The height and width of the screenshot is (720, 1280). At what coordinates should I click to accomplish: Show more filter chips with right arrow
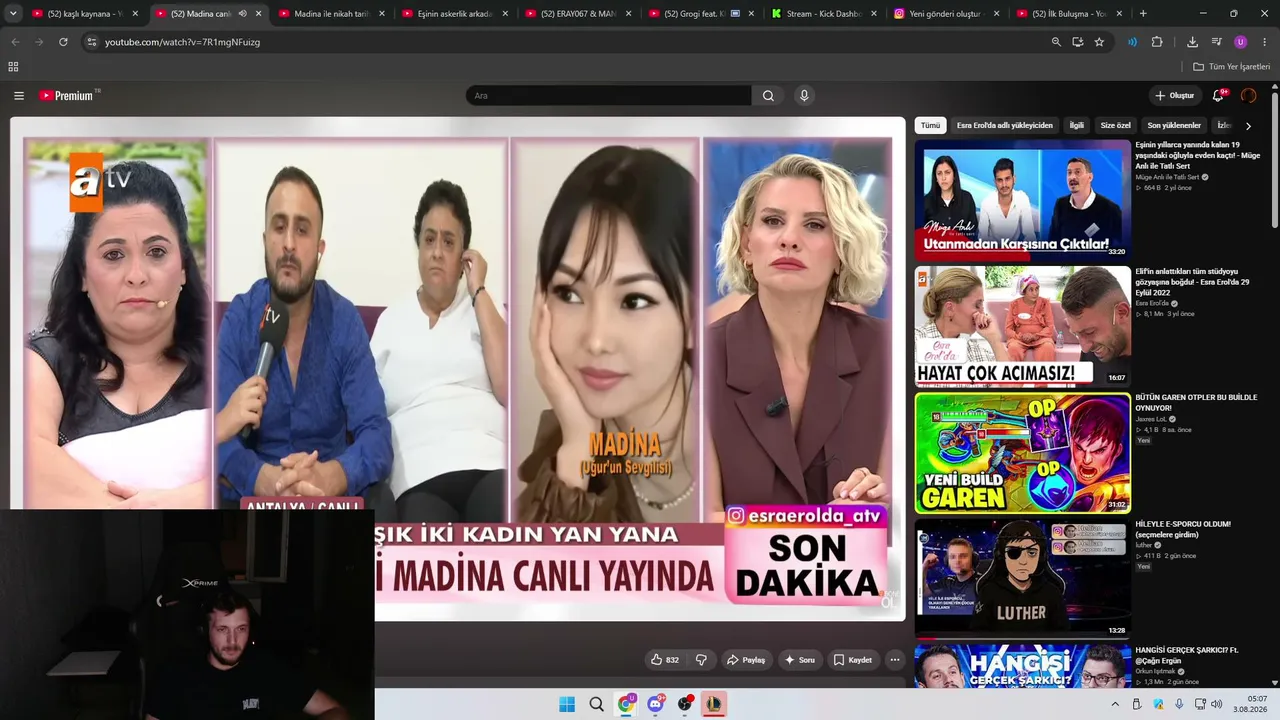coord(1248,126)
